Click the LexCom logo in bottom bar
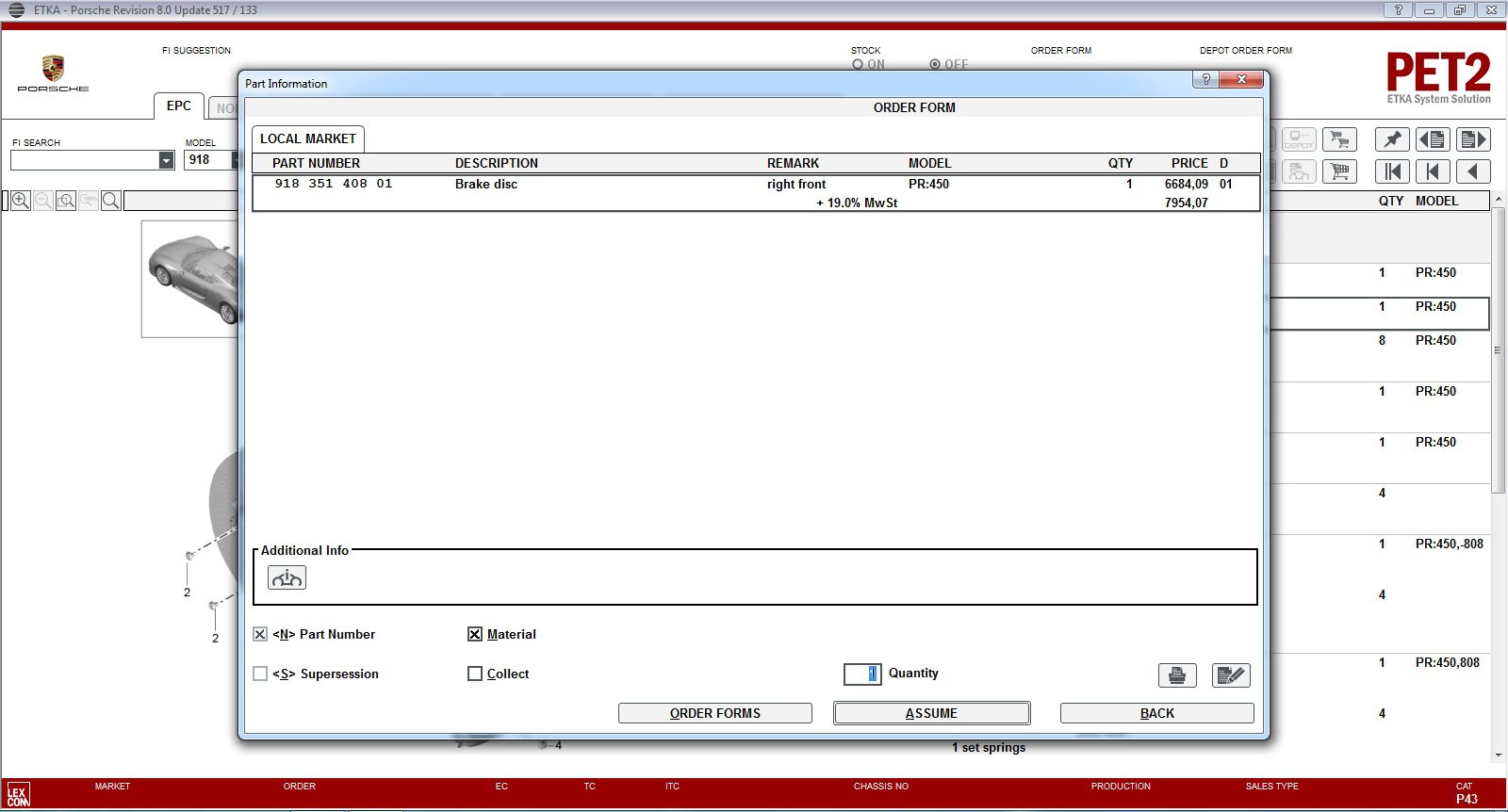The width and height of the screenshot is (1508, 812). click(x=18, y=795)
